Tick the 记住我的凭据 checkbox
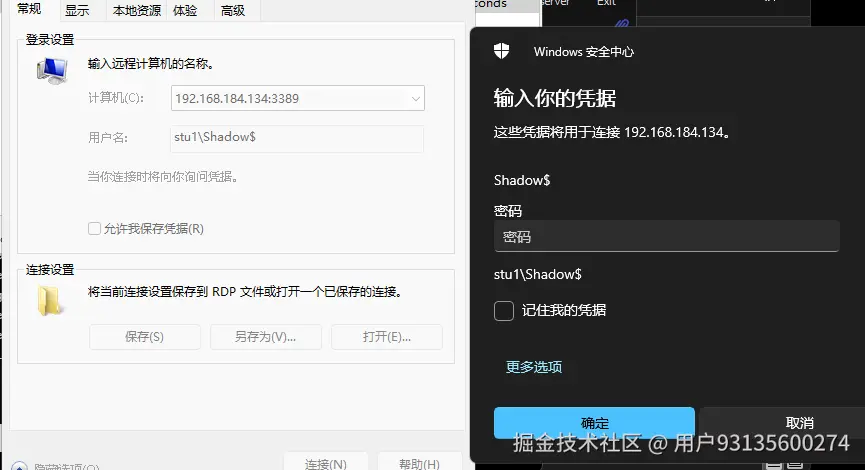865x470 pixels. click(504, 311)
